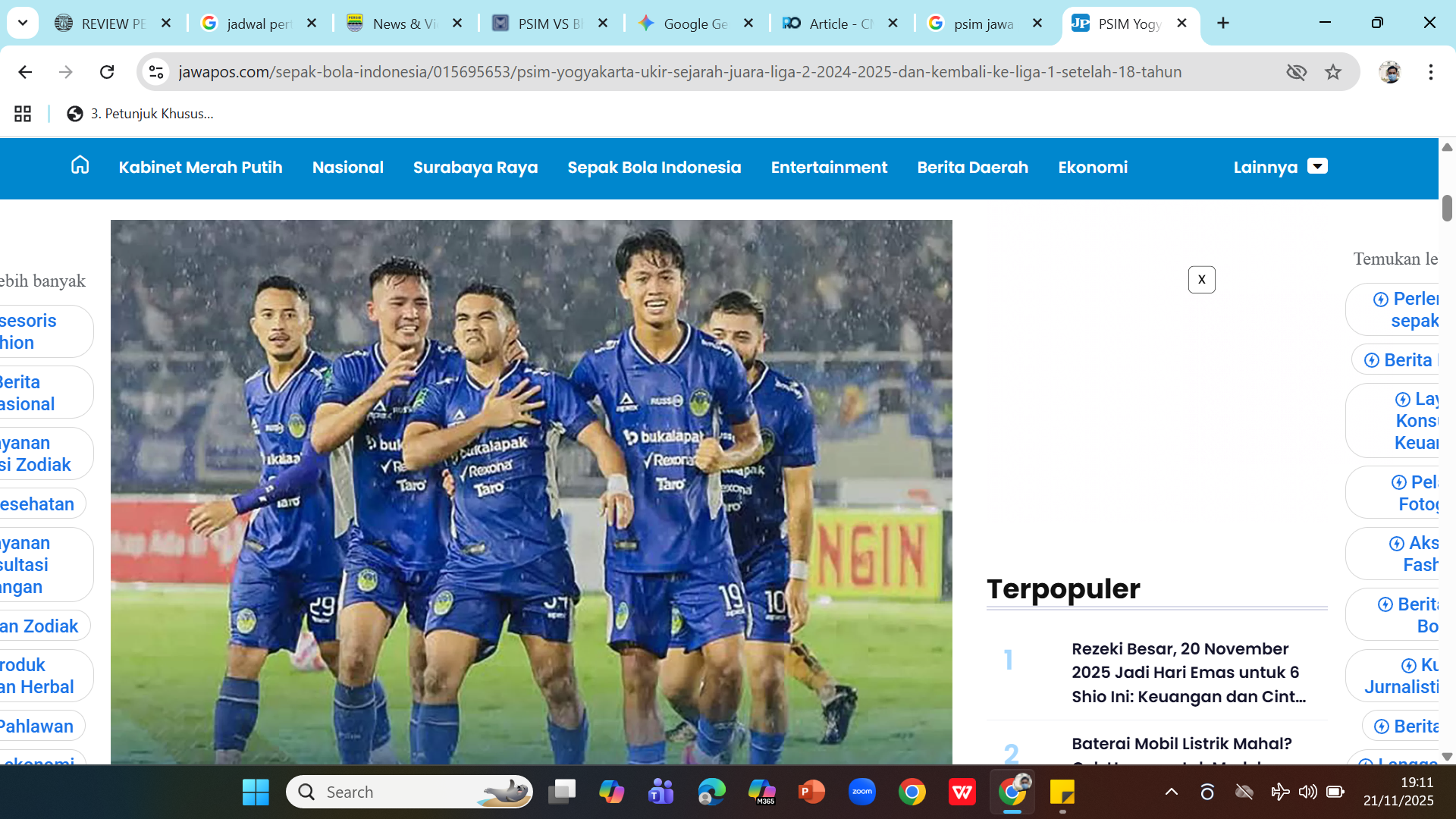1456x819 pixels.
Task: Open Microsoft 365 app from taskbar
Action: (x=761, y=792)
